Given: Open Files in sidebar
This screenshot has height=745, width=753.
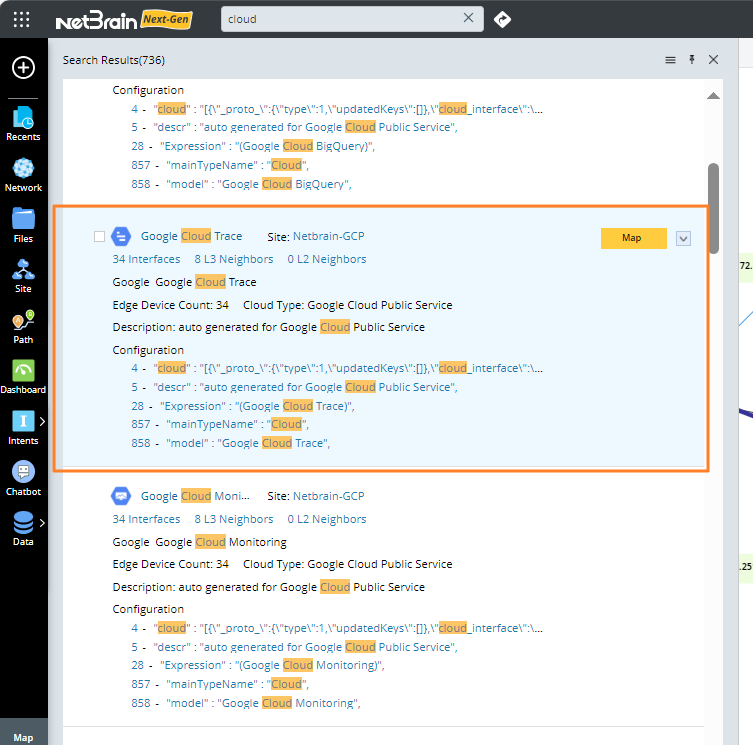Looking at the screenshot, I should 23,226.
